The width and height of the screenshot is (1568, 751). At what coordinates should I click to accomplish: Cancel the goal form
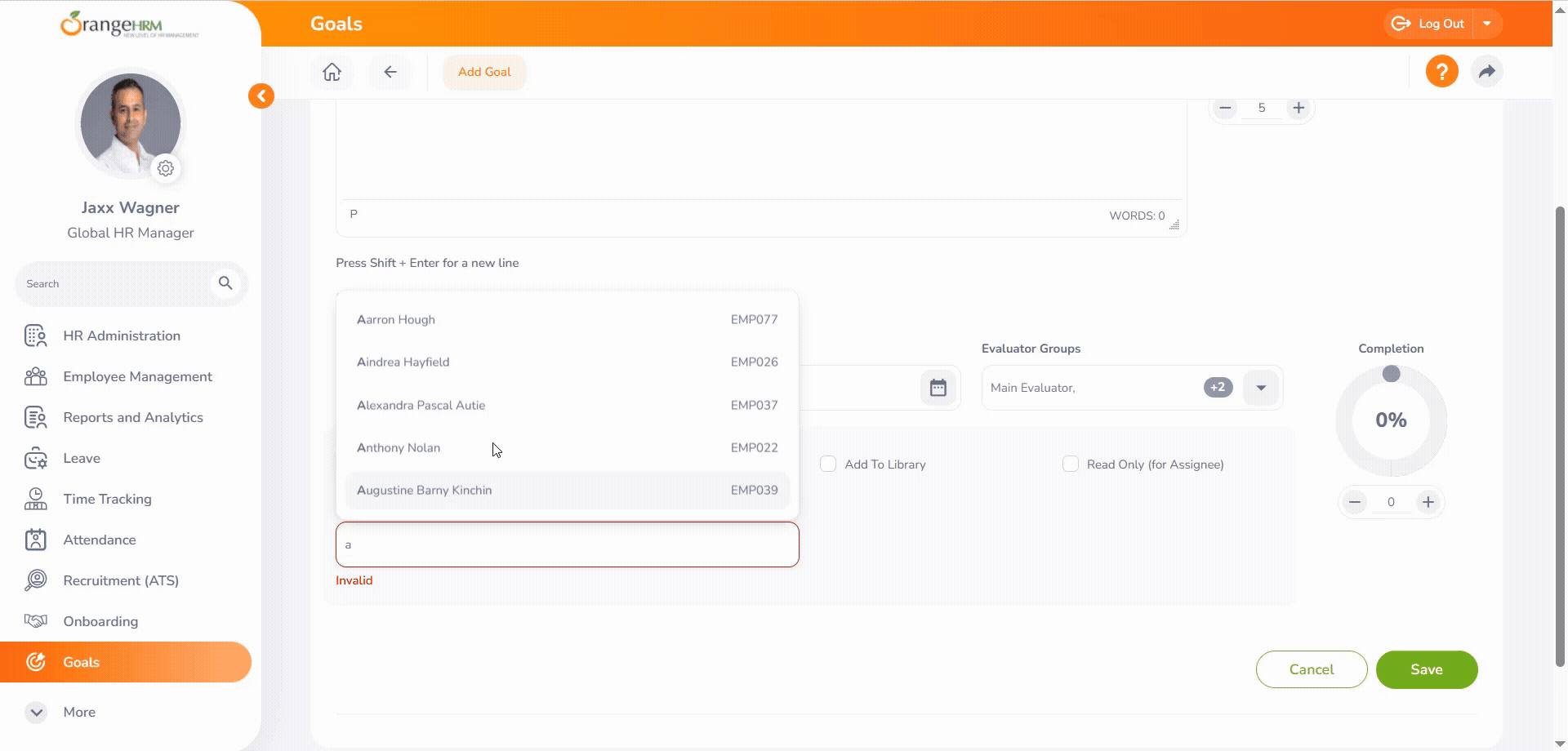1311,669
